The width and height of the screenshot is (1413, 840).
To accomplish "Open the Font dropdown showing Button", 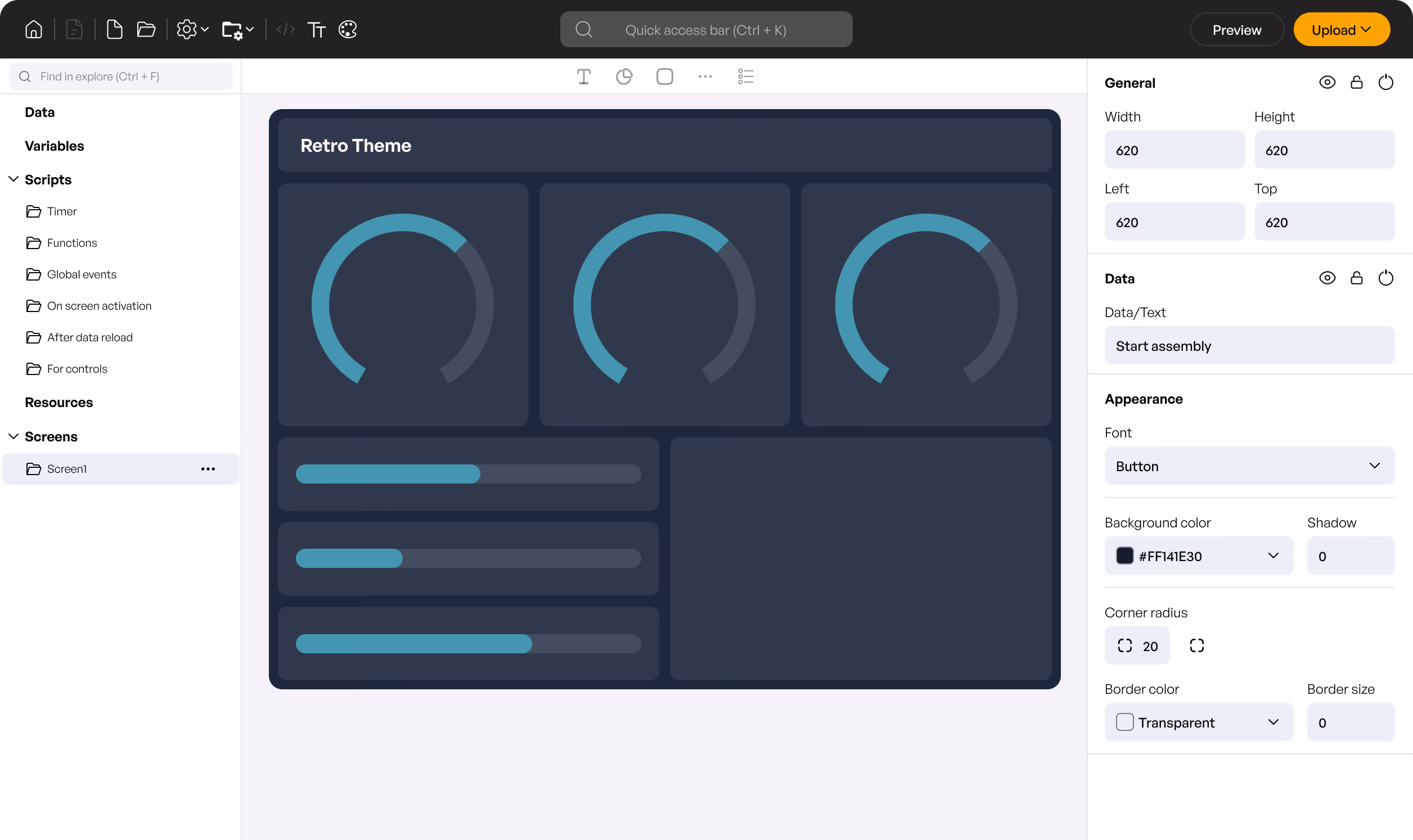I will pos(1249,466).
